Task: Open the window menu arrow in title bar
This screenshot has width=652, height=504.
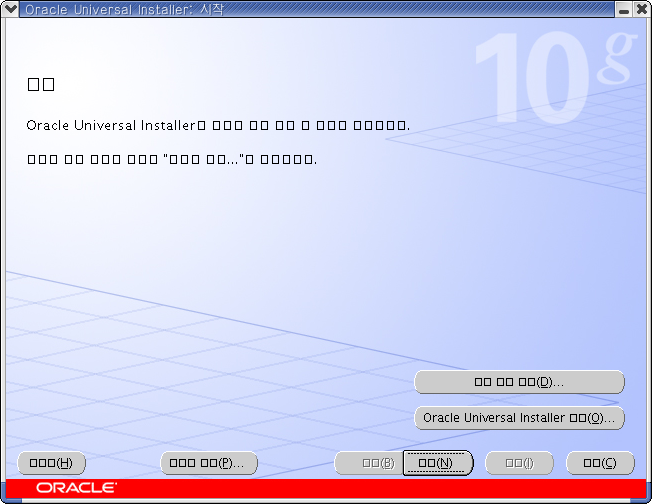Action: 10,9
